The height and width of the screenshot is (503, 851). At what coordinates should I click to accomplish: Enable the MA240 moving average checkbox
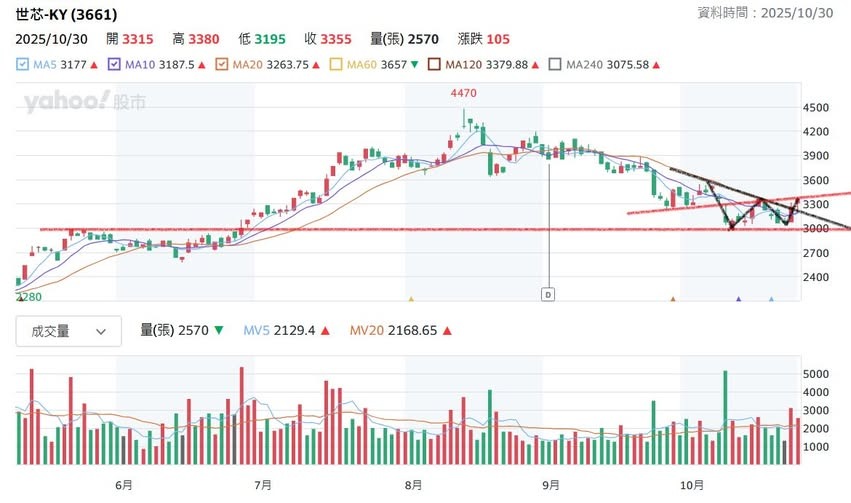coord(555,65)
